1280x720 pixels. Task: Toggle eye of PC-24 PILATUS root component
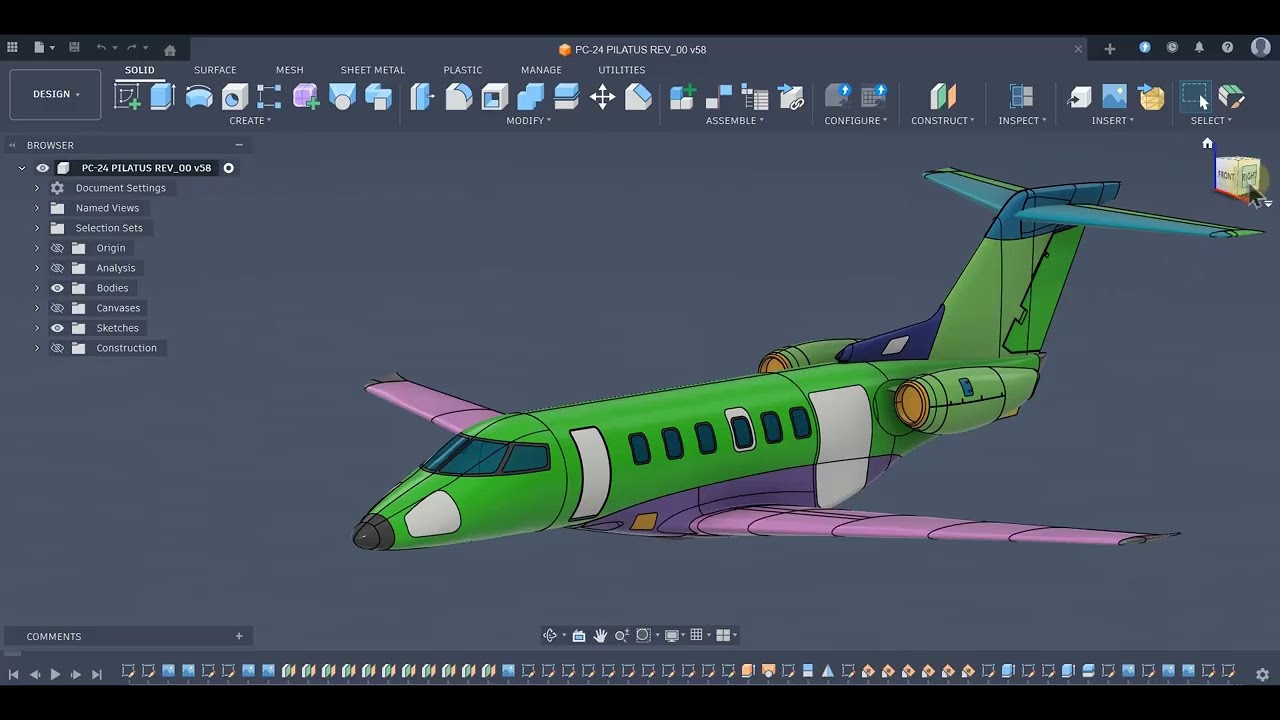(x=42, y=168)
